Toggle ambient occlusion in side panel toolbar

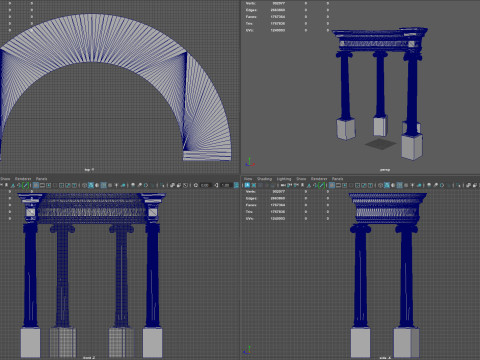point(429,185)
